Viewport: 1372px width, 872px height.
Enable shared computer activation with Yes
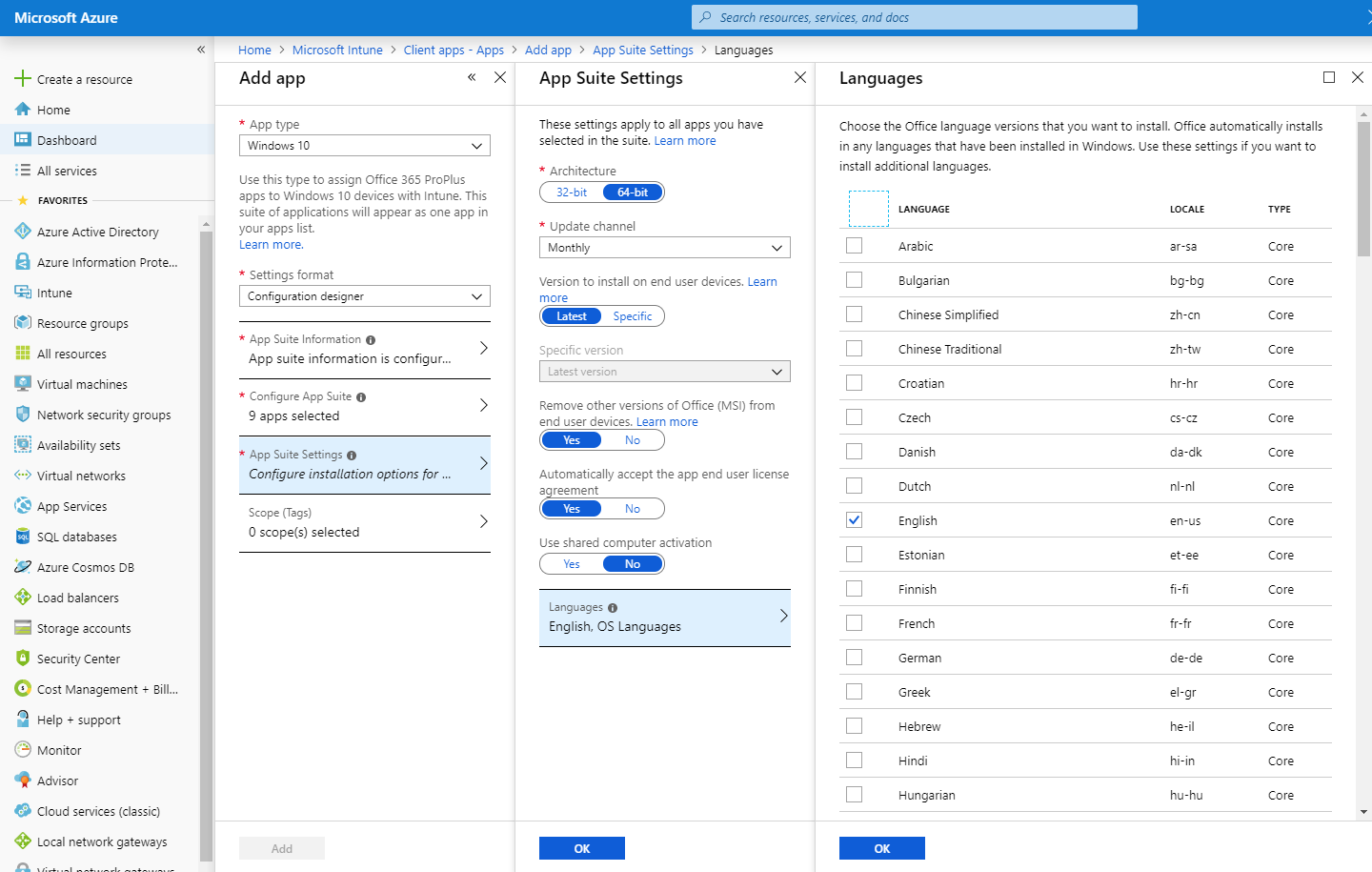[x=572, y=564]
